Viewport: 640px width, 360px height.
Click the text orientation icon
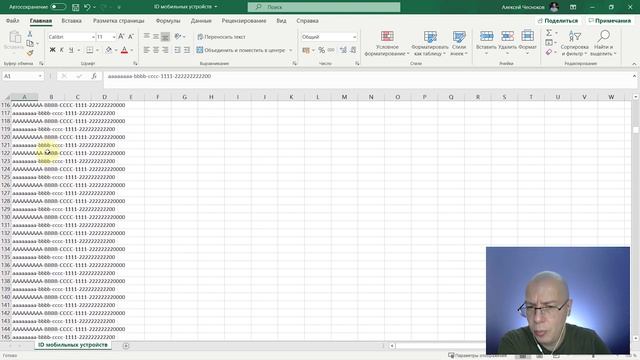pos(178,36)
